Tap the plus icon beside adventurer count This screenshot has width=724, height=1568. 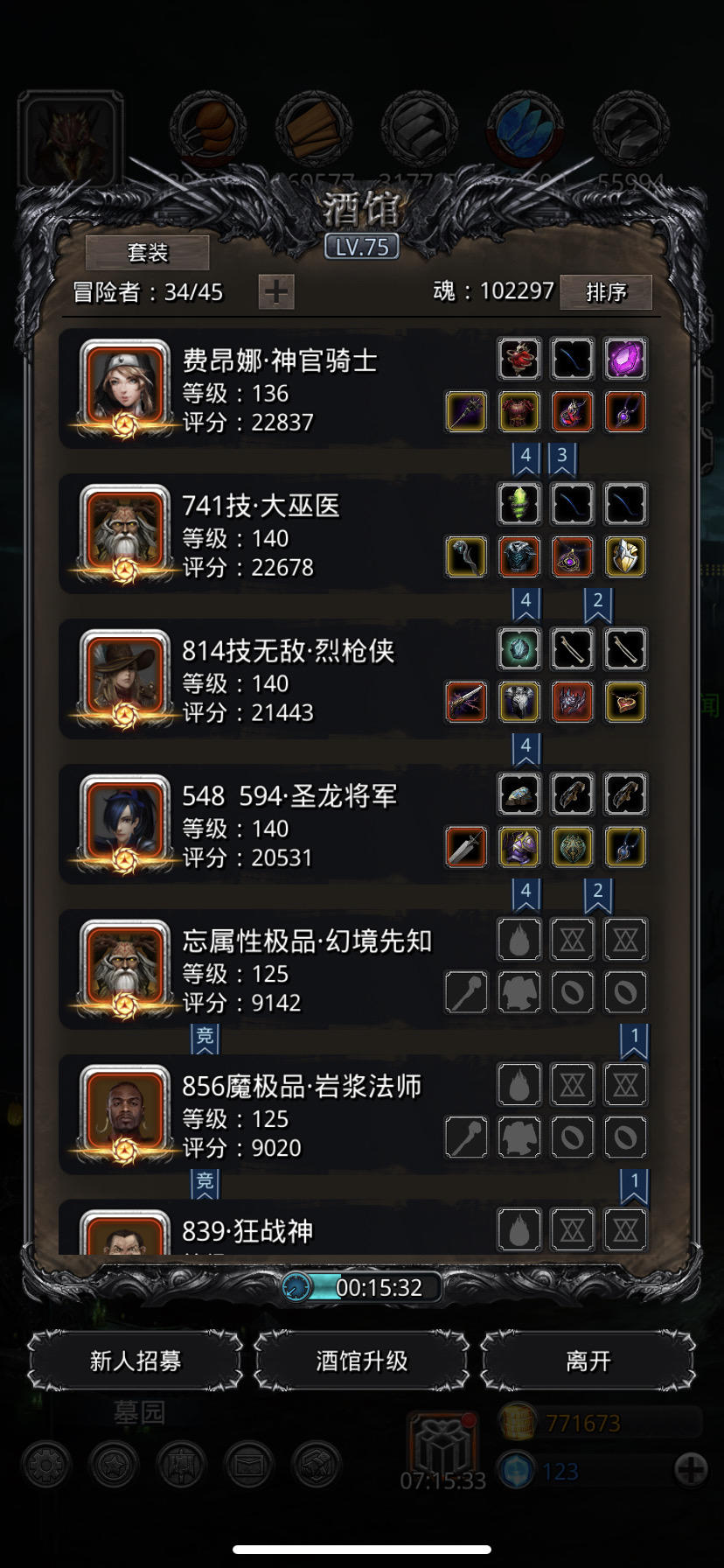click(276, 291)
